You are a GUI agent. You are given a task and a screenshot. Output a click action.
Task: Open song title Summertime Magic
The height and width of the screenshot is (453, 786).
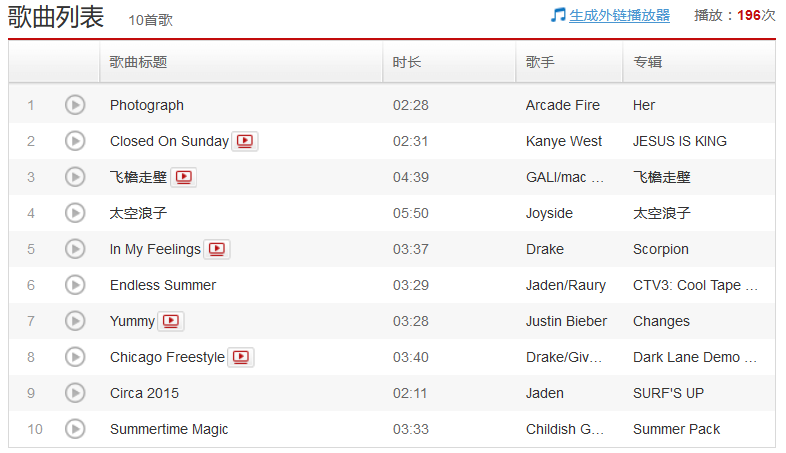(x=169, y=429)
